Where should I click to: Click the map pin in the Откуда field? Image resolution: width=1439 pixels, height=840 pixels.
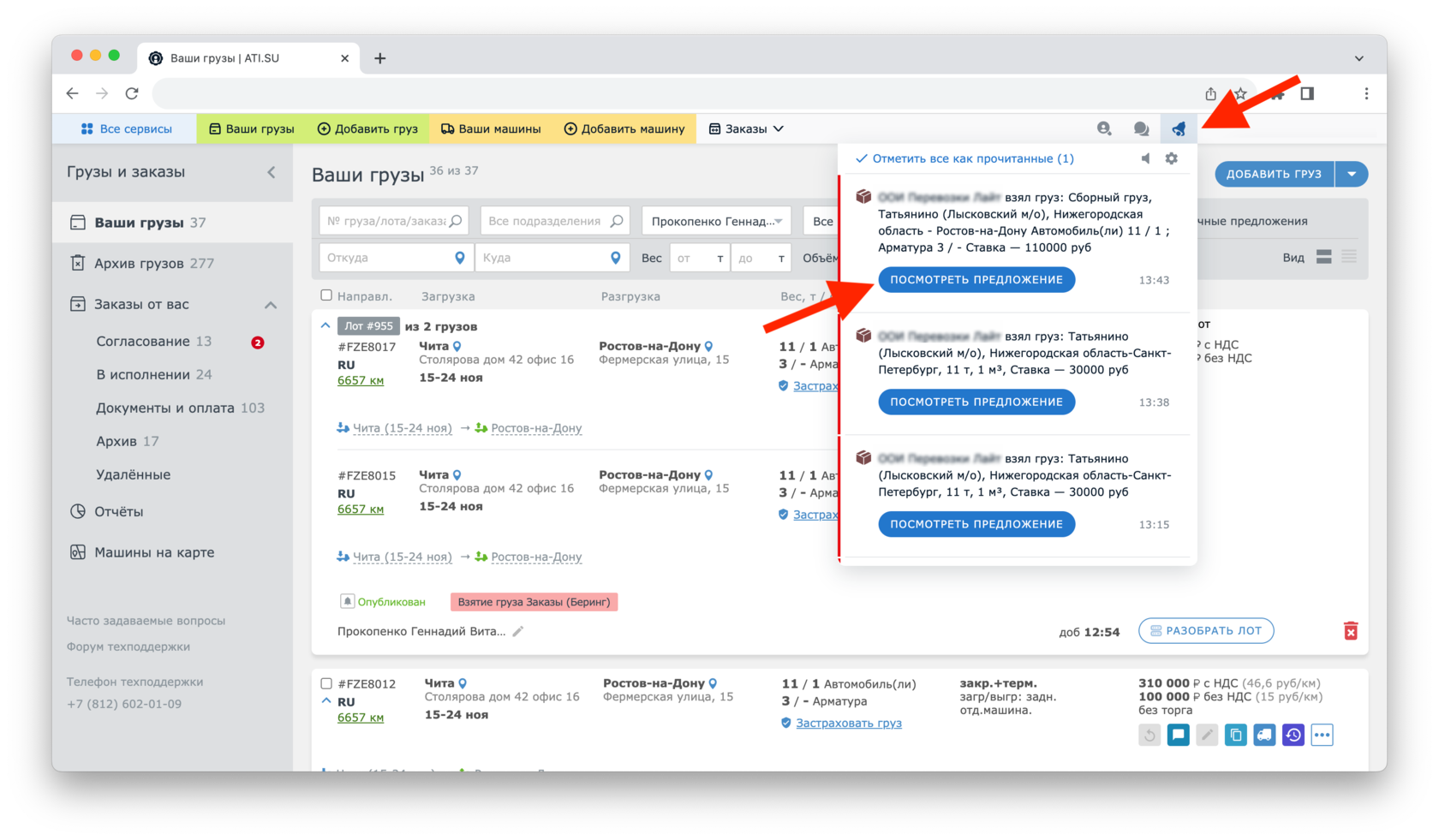(x=460, y=258)
